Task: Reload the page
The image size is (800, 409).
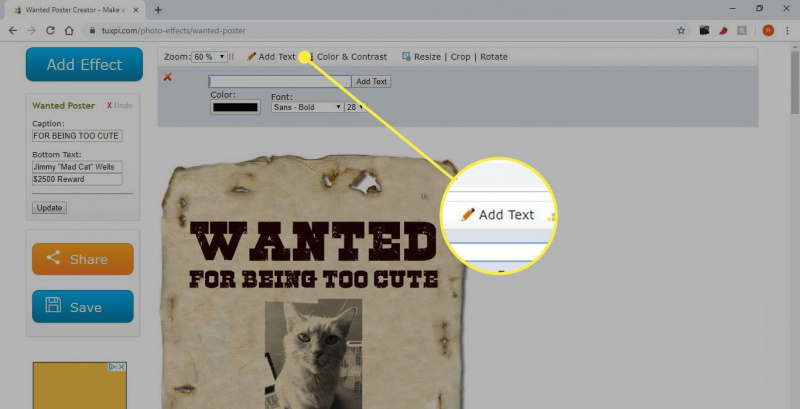Action: [50, 31]
